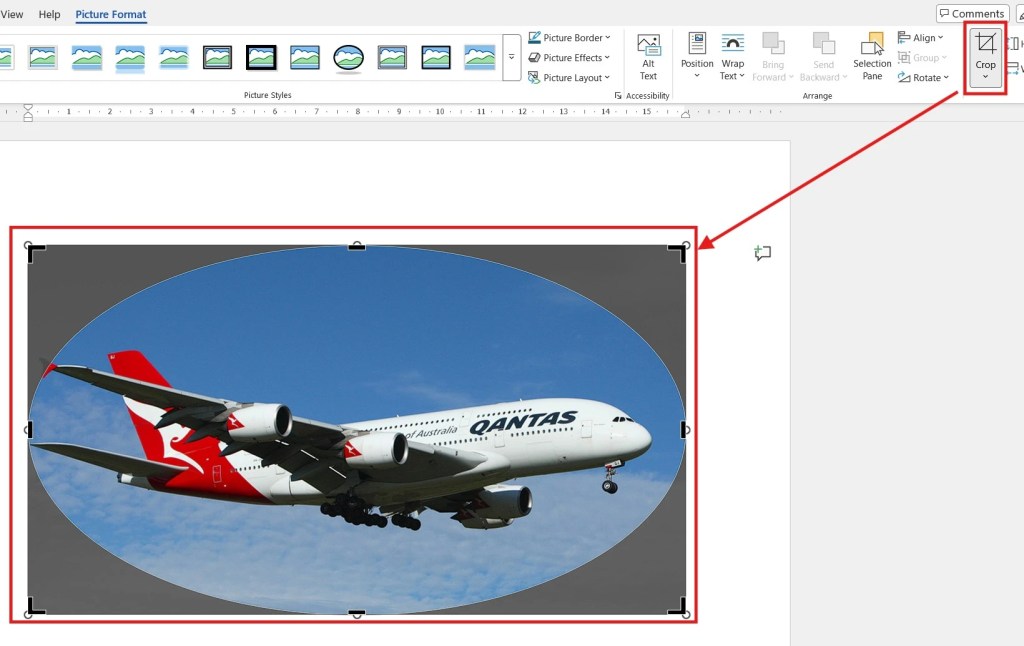The image size is (1024, 646).
Task: Open the Alt Text pane
Action: point(648,57)
